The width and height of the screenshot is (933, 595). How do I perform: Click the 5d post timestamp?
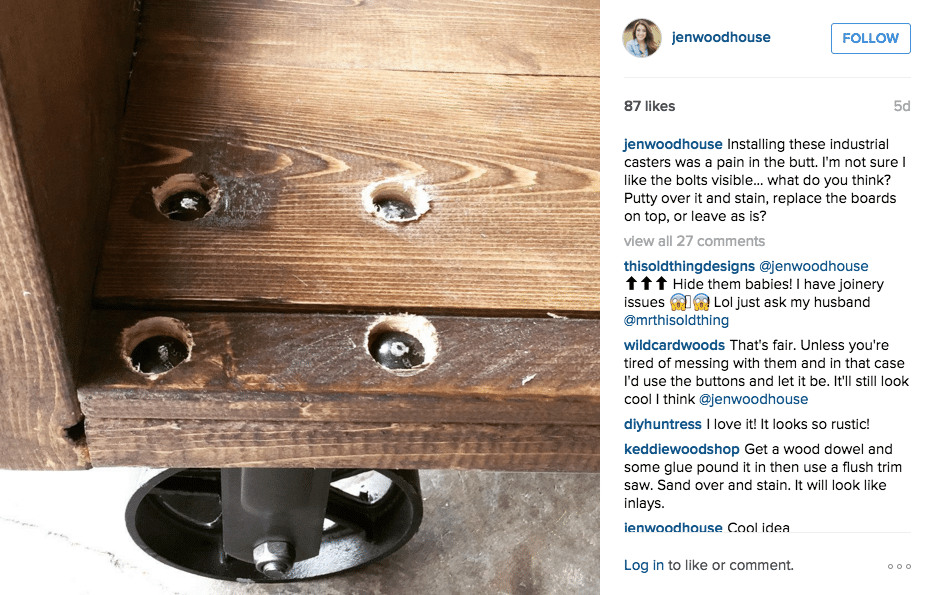[x=901, y=106]
